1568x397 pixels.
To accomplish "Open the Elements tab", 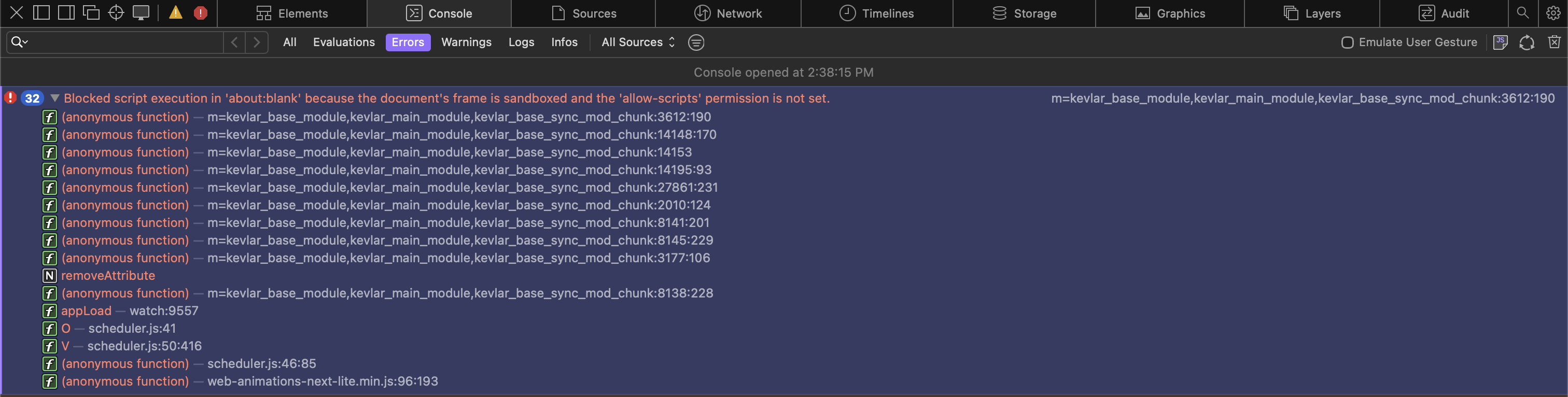I will click(291, 13).
